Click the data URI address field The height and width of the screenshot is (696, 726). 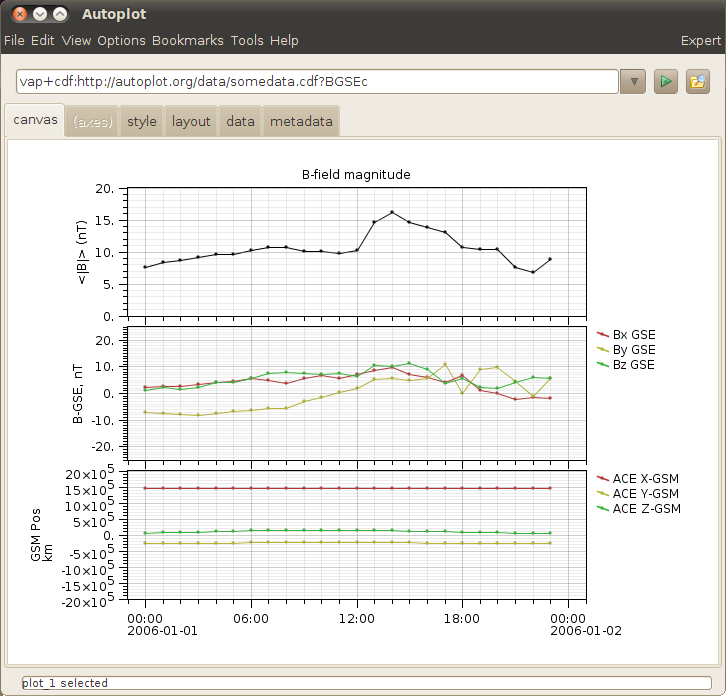(x=317, y=81)
